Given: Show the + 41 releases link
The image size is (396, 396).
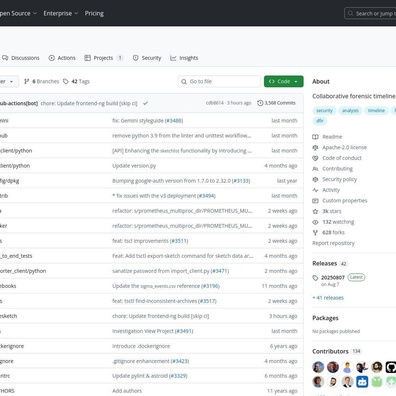Looking at the screenshot, I should point(328,298).
